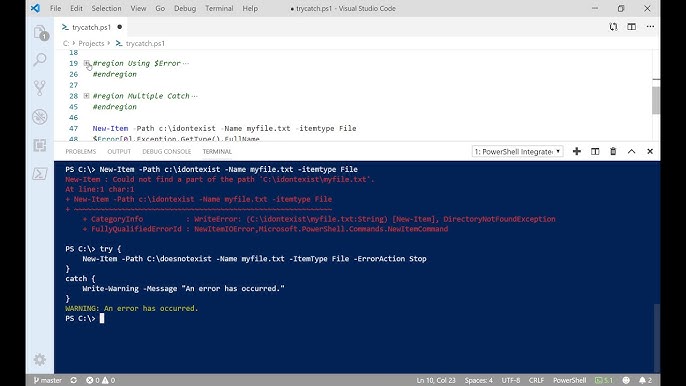The width and height of the screenshot is (686, 386).
Task: Expand the folded region Multiple Catch
Action: tap(87, 96)
